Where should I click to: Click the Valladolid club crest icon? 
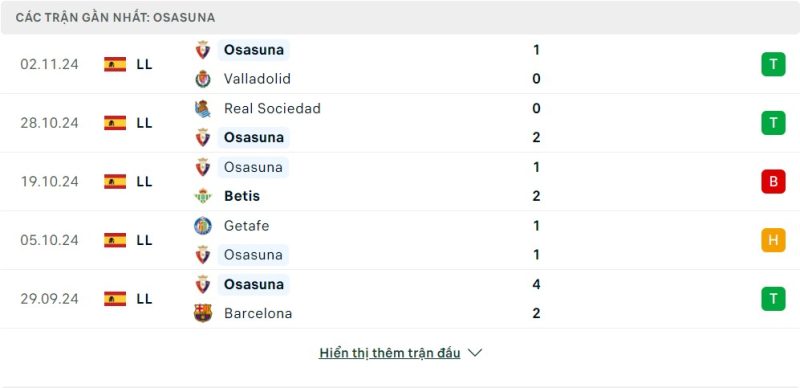tap(203, 79)
